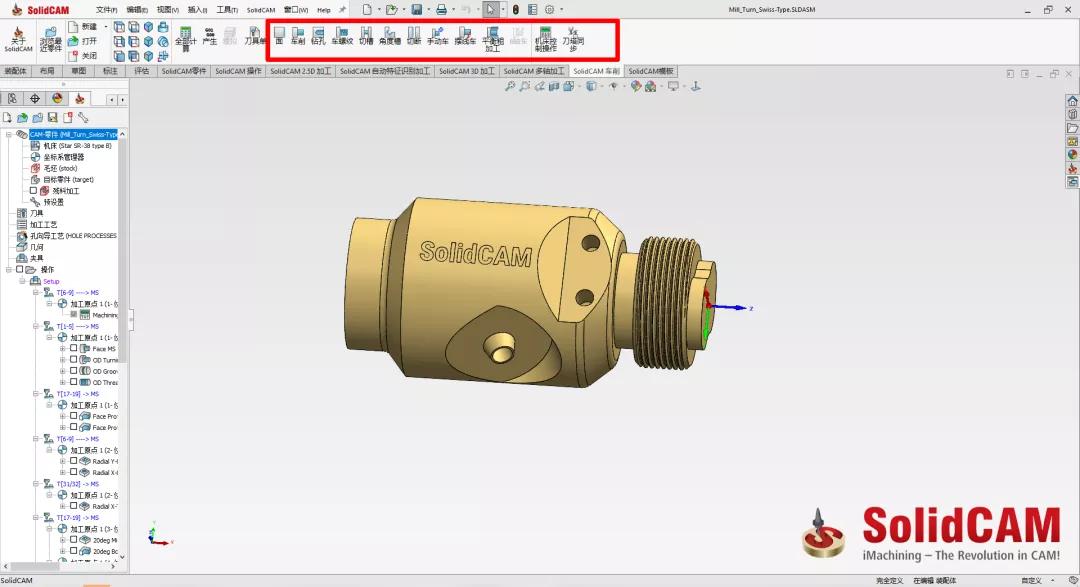Select the 切槽 grooving operation
Screen dimensions: 1080x587
[366, 37]
